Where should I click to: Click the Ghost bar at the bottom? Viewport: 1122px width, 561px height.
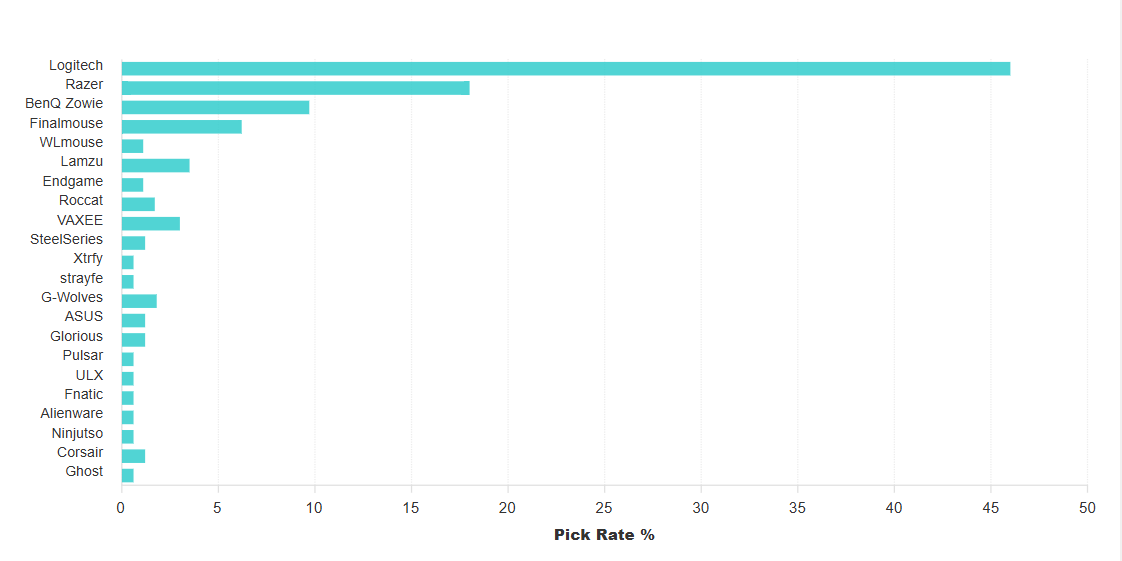[x=127, y=475]
